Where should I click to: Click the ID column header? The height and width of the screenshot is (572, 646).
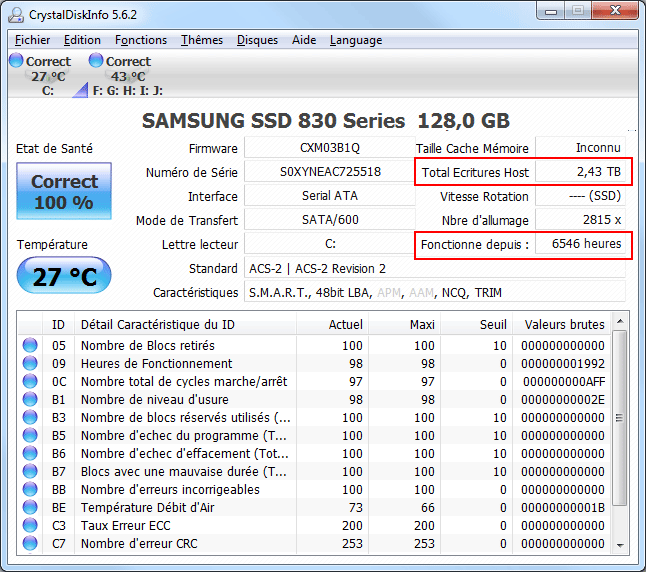click(x=59, y=325)
